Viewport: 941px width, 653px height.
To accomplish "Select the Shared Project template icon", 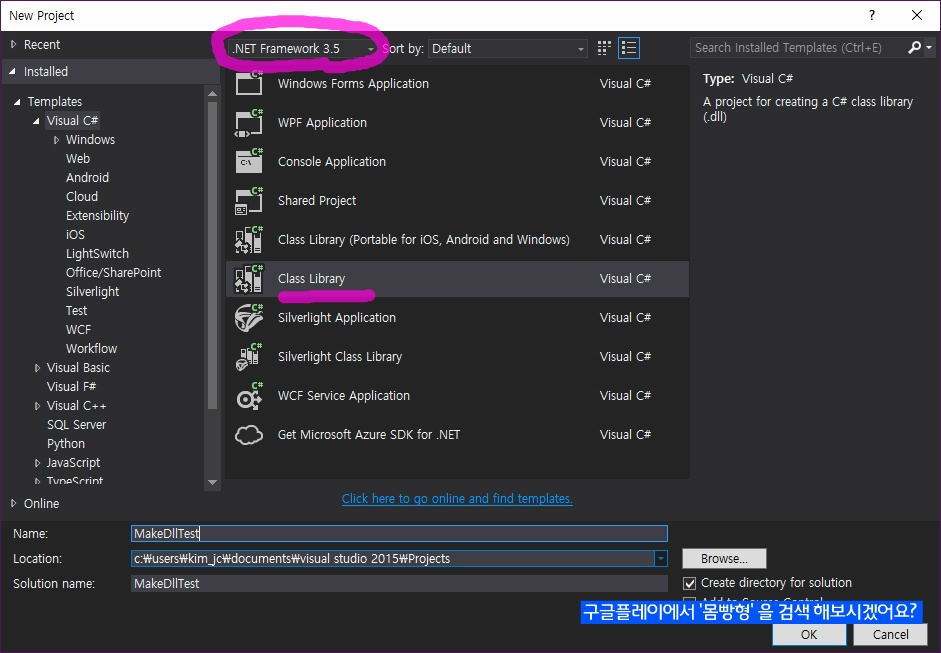I will 249,200.
